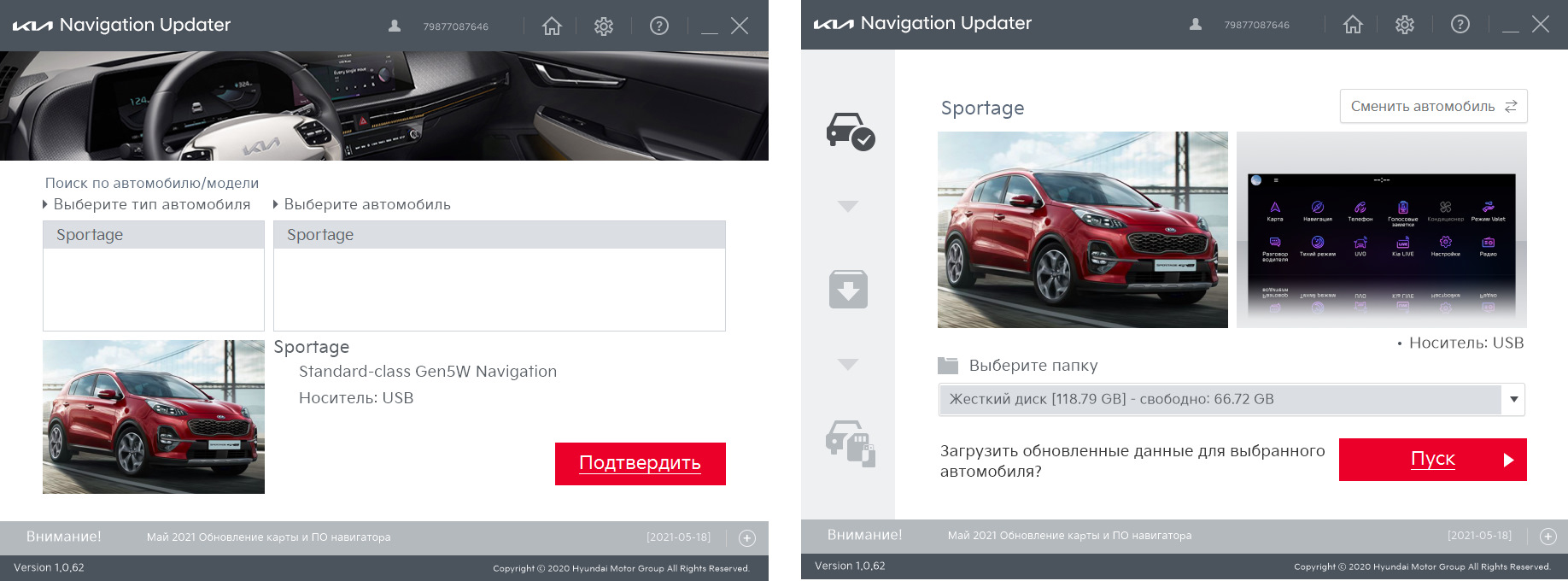Expand notice plus icon in right window
1568x581 pixels.
coord(1548,537)
